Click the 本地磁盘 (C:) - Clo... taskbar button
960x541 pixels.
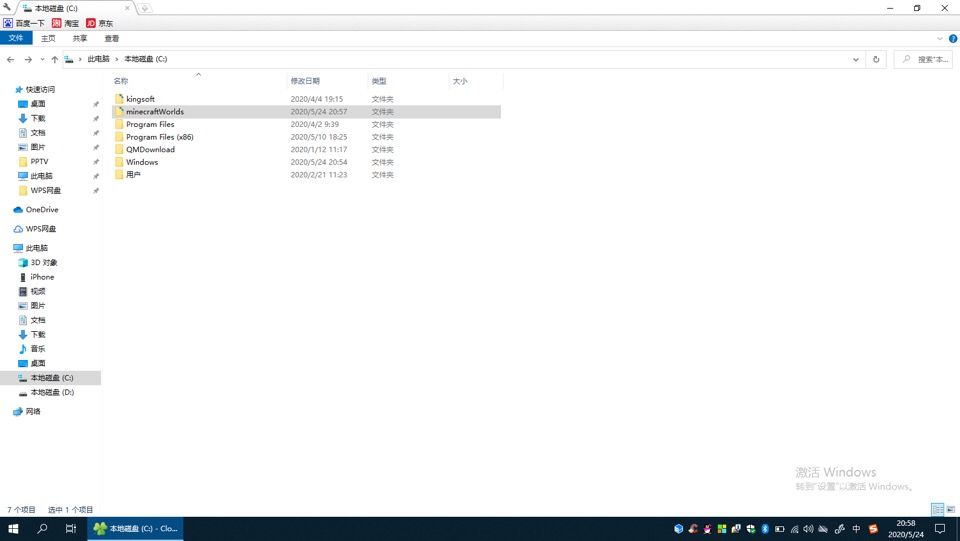pos(135,529)
